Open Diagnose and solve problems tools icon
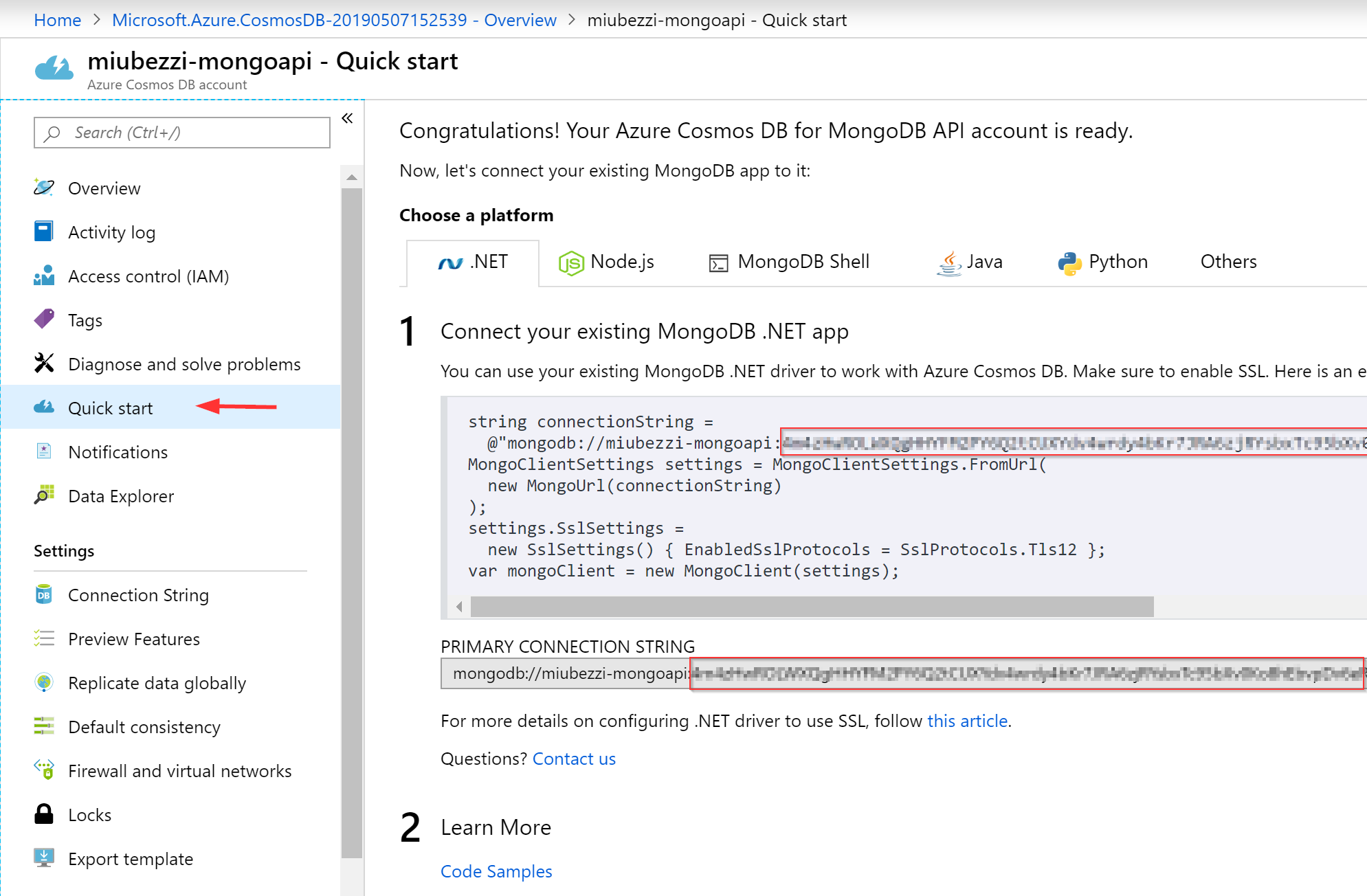The width and height of the screenshot is (1367, 896). (x=44, y=363)
